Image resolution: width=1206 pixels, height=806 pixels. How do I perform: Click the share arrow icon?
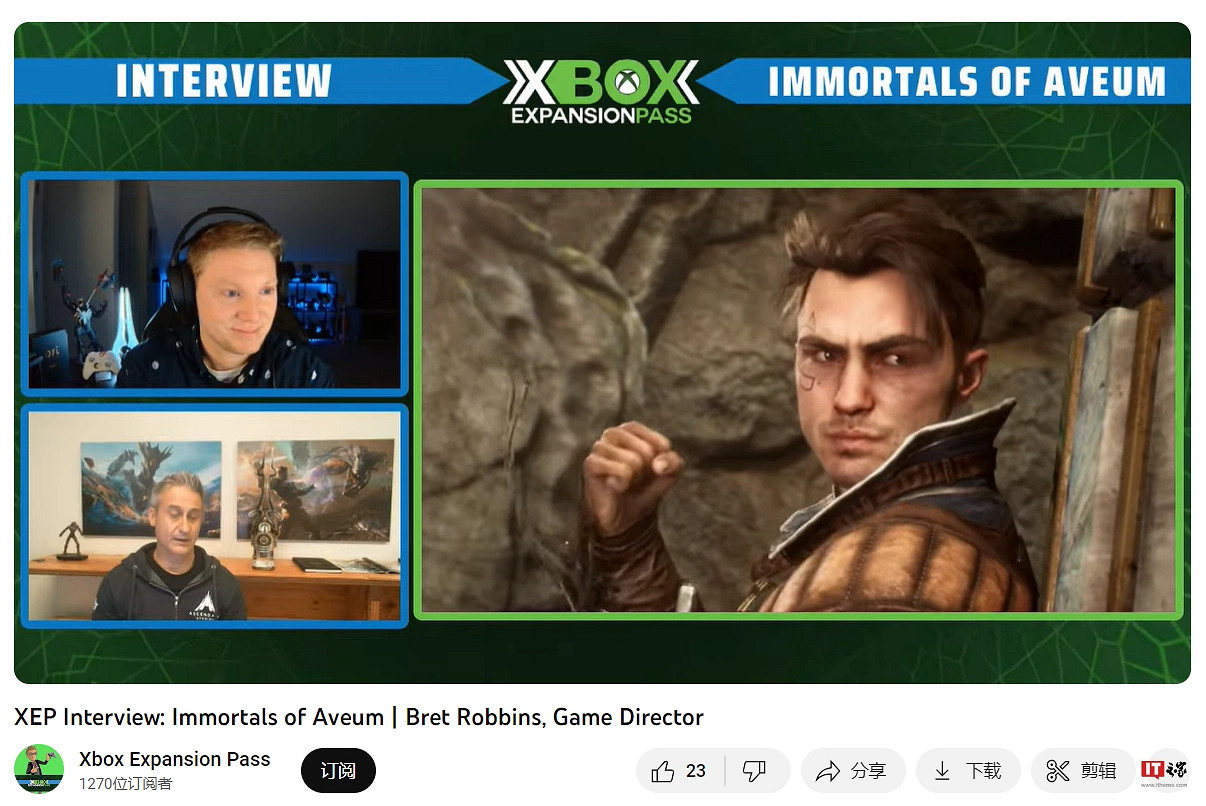tap(827, 771)
